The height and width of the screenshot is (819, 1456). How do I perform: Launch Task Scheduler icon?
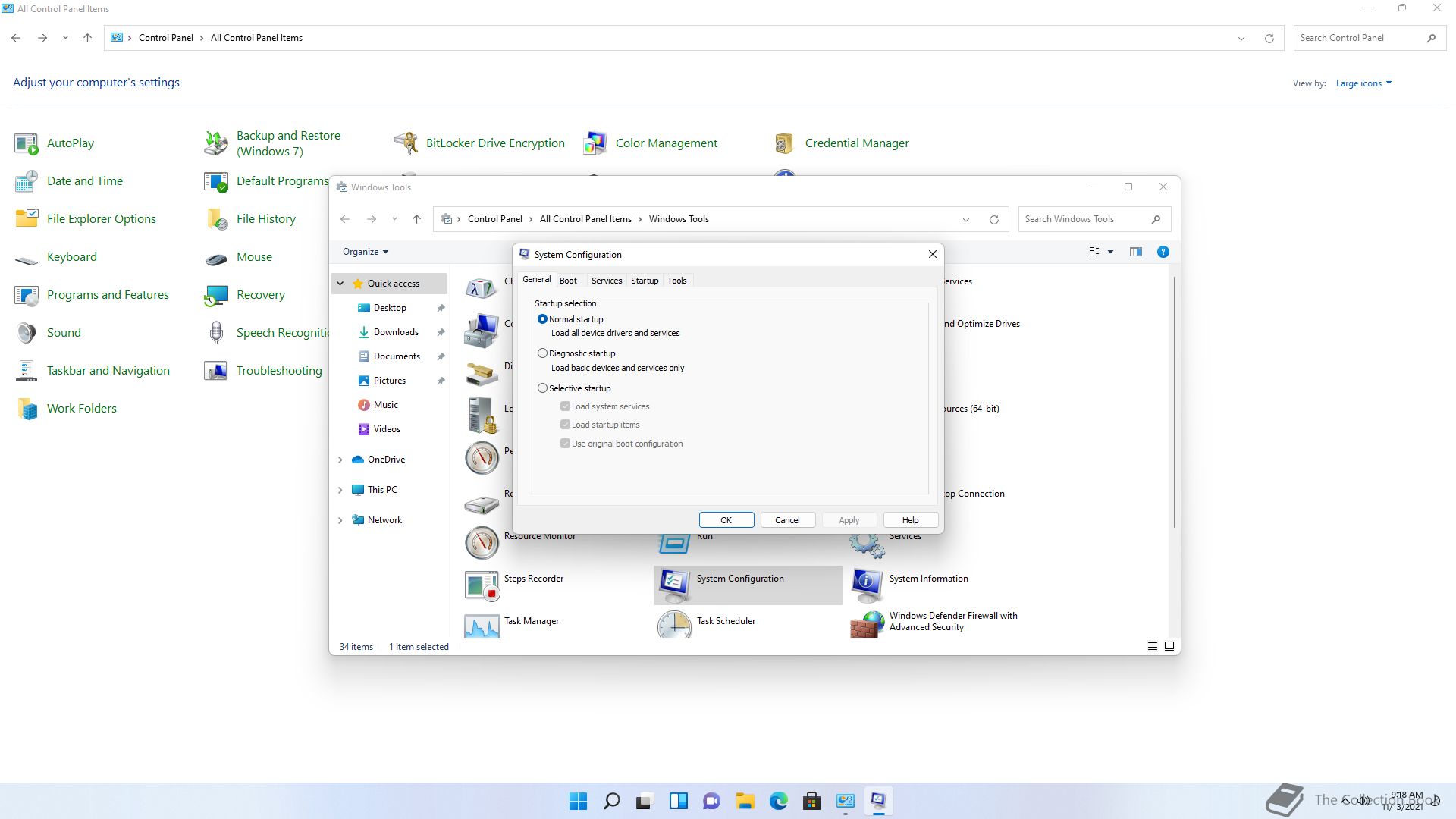point(674,625)
